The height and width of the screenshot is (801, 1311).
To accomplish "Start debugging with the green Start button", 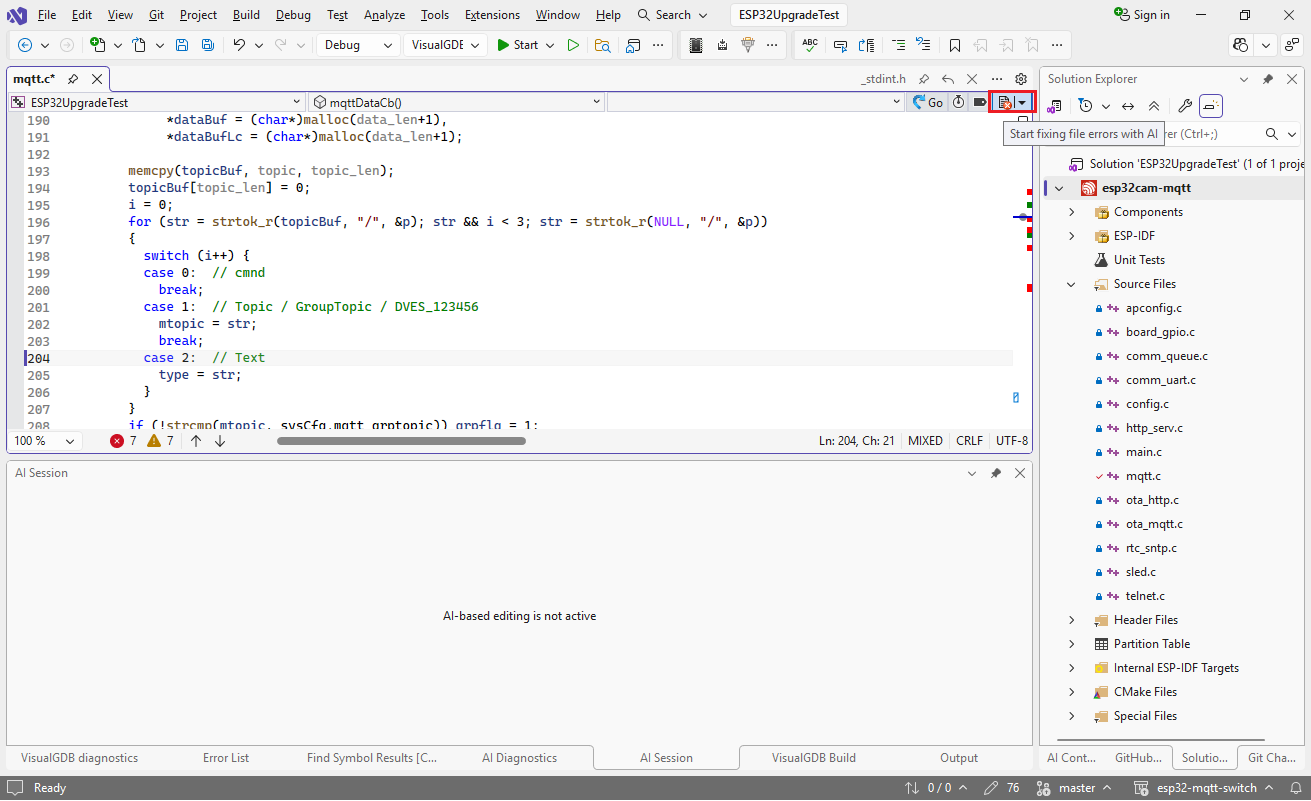I will (x=518, y=45).
